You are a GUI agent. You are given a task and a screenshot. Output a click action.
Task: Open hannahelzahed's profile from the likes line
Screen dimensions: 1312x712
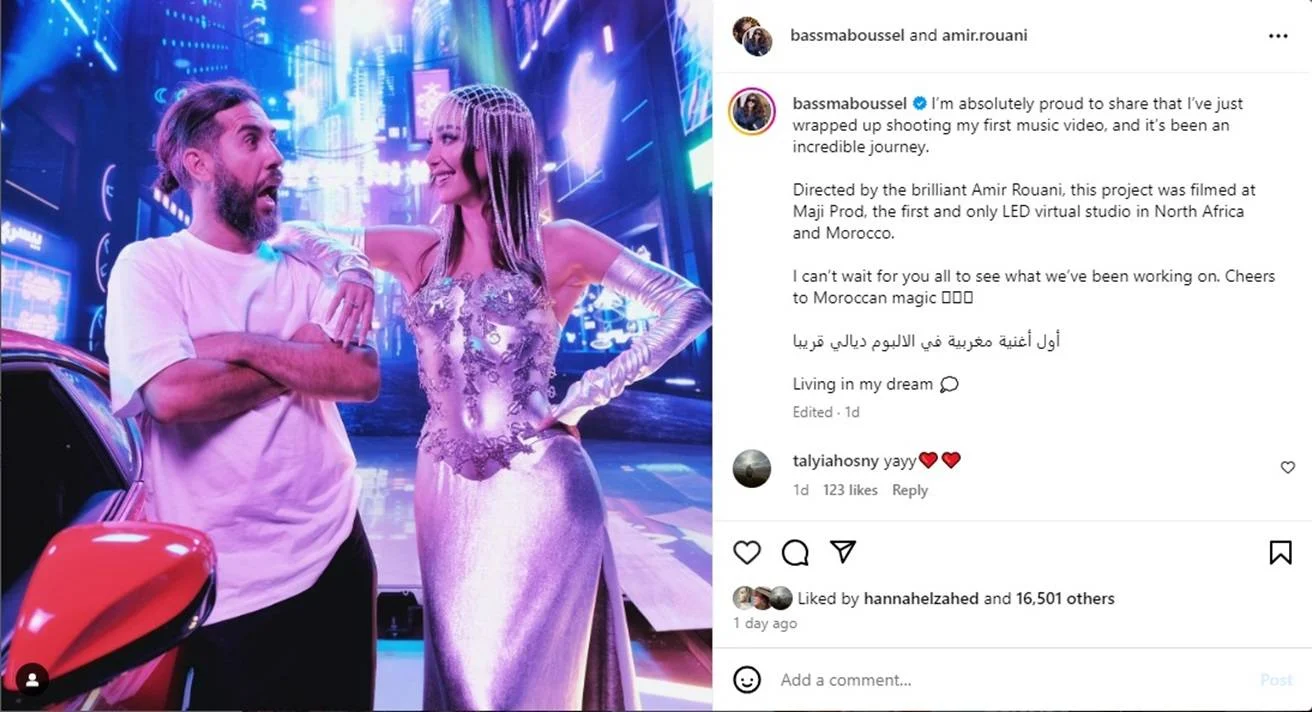coord(921,599)
